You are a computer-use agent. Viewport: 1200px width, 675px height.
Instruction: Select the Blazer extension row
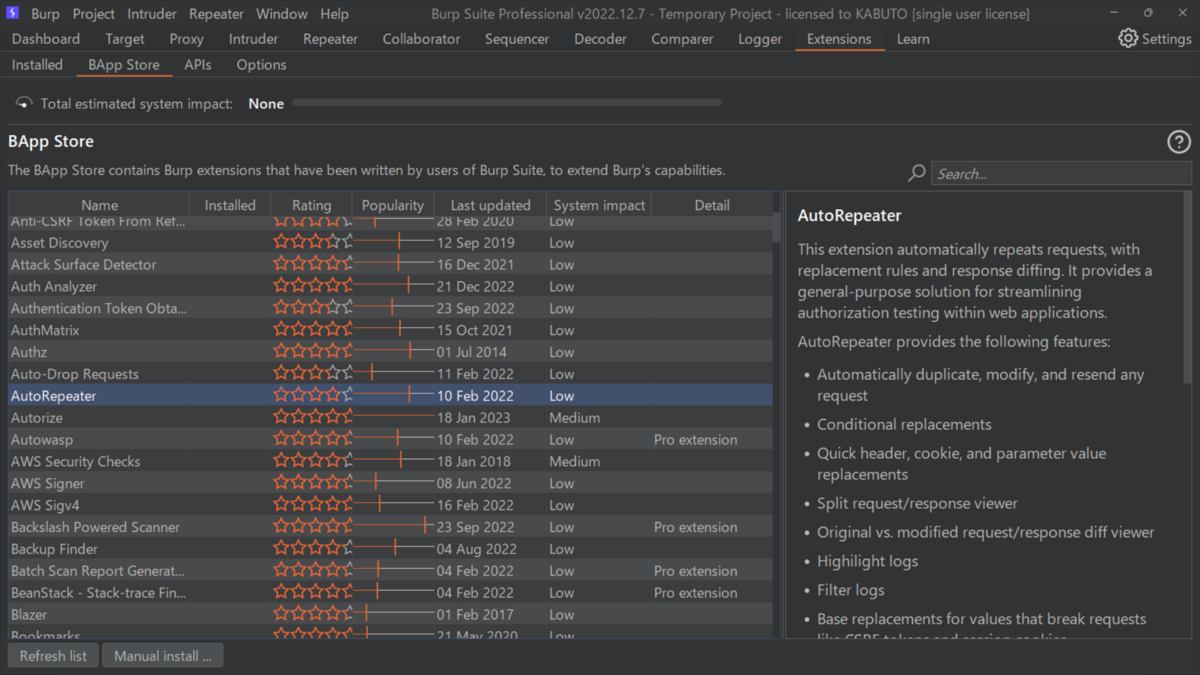390,615
